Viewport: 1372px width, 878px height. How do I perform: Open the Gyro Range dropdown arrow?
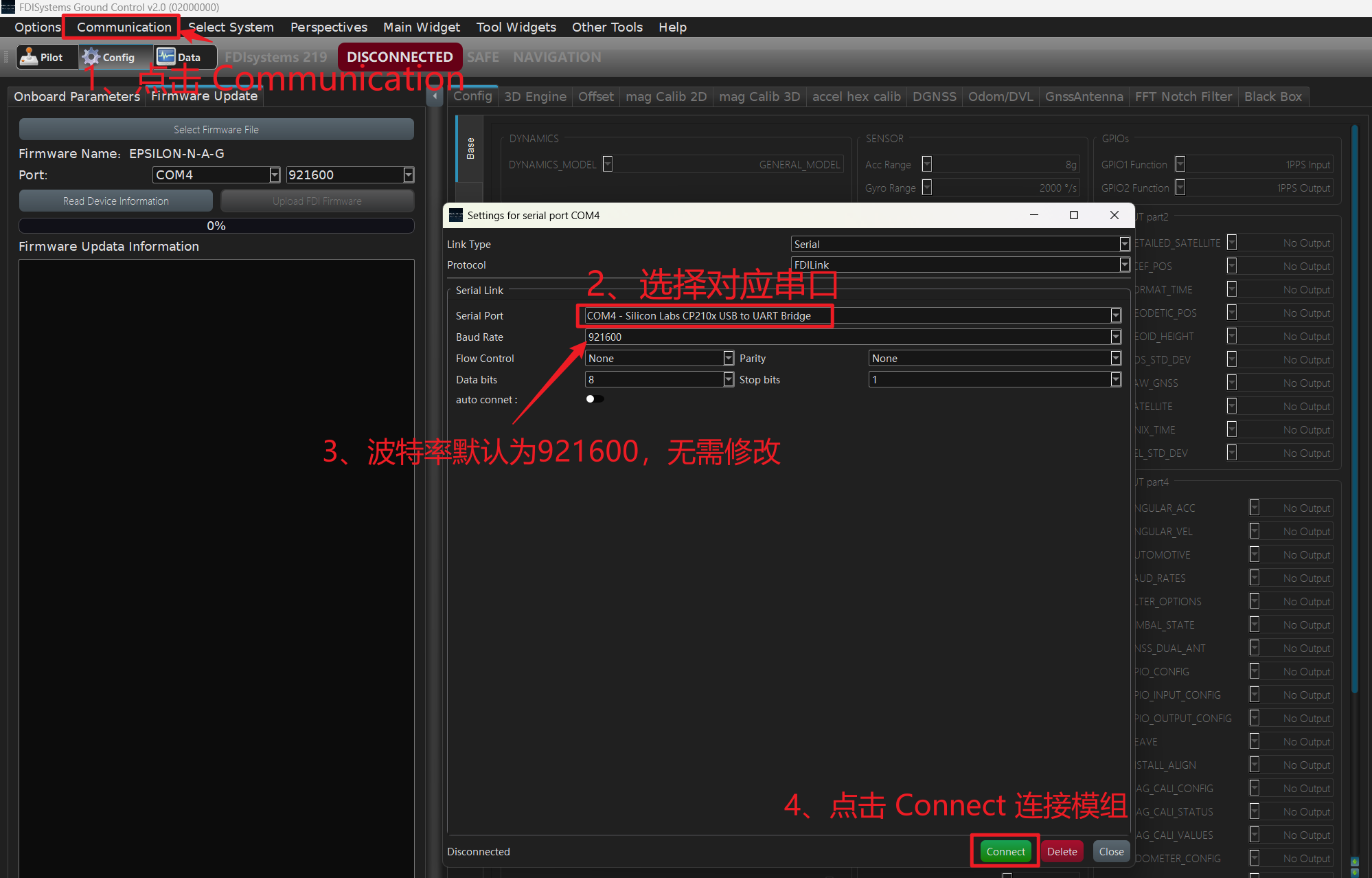[927, 188]
